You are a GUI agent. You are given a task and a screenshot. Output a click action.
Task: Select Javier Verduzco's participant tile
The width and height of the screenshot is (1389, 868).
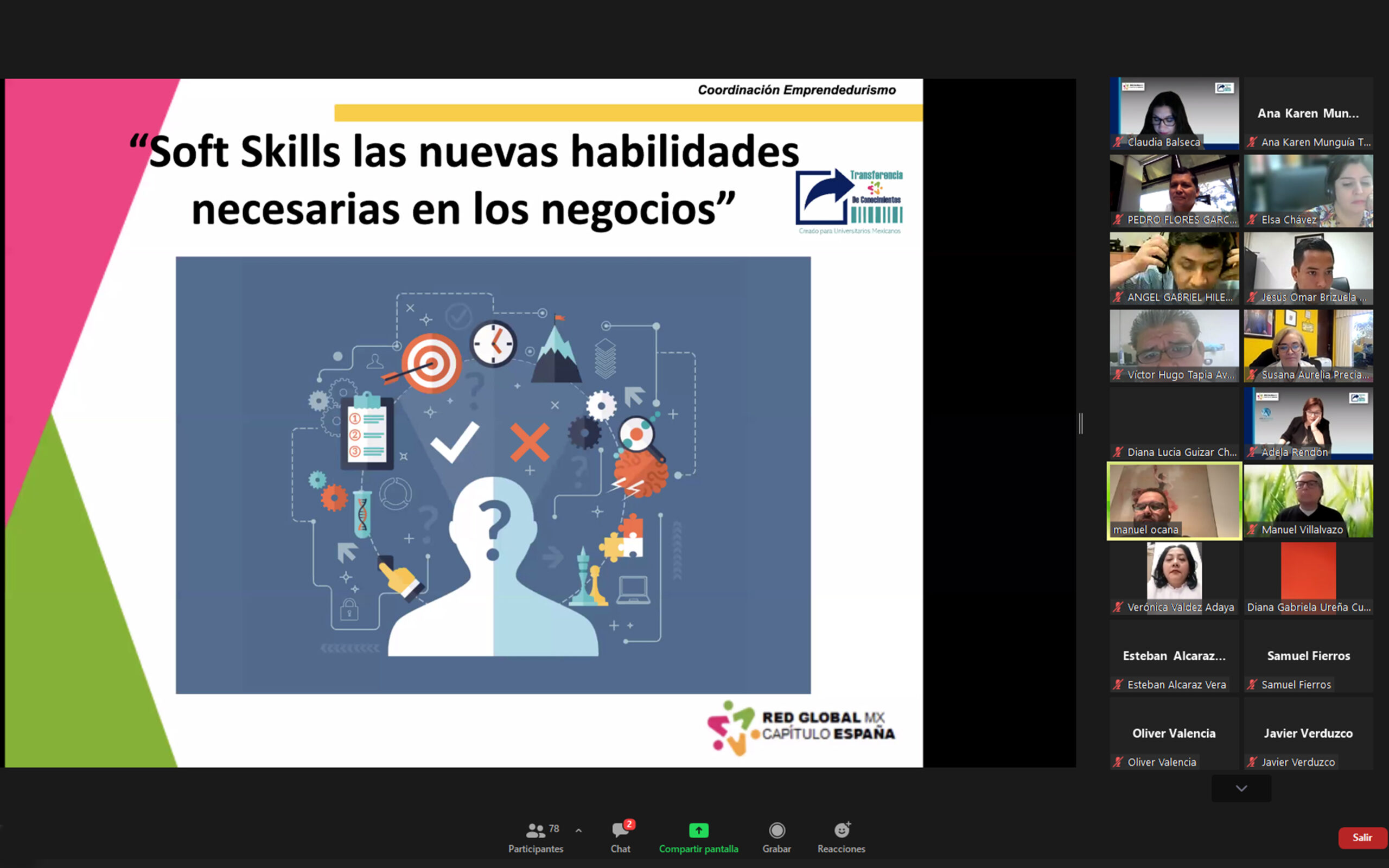pyautogui.click(x=1308, y=733)
